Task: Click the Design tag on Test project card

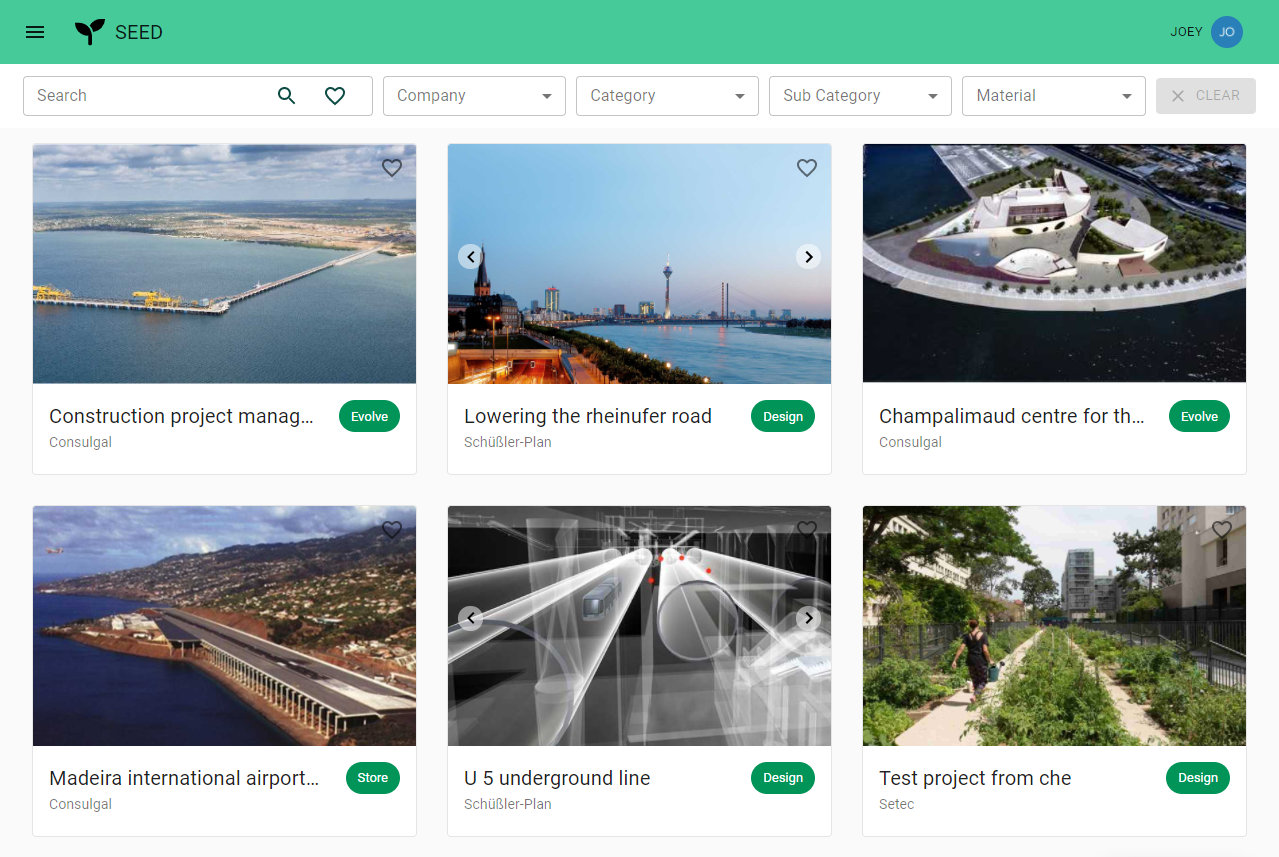Action: click(1198, 778)
